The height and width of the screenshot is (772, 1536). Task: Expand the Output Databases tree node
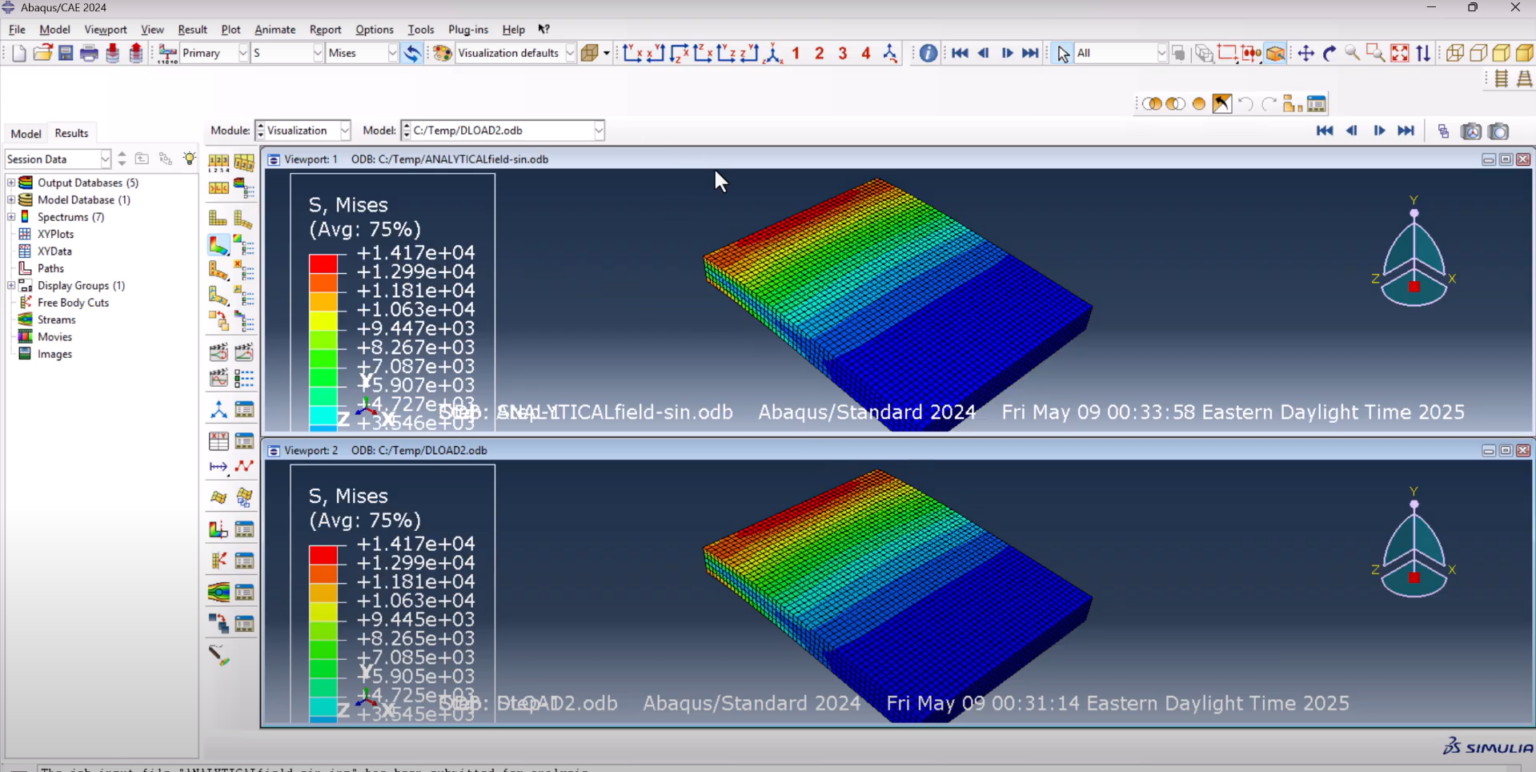pyautogui.click(x=9, y=182)
